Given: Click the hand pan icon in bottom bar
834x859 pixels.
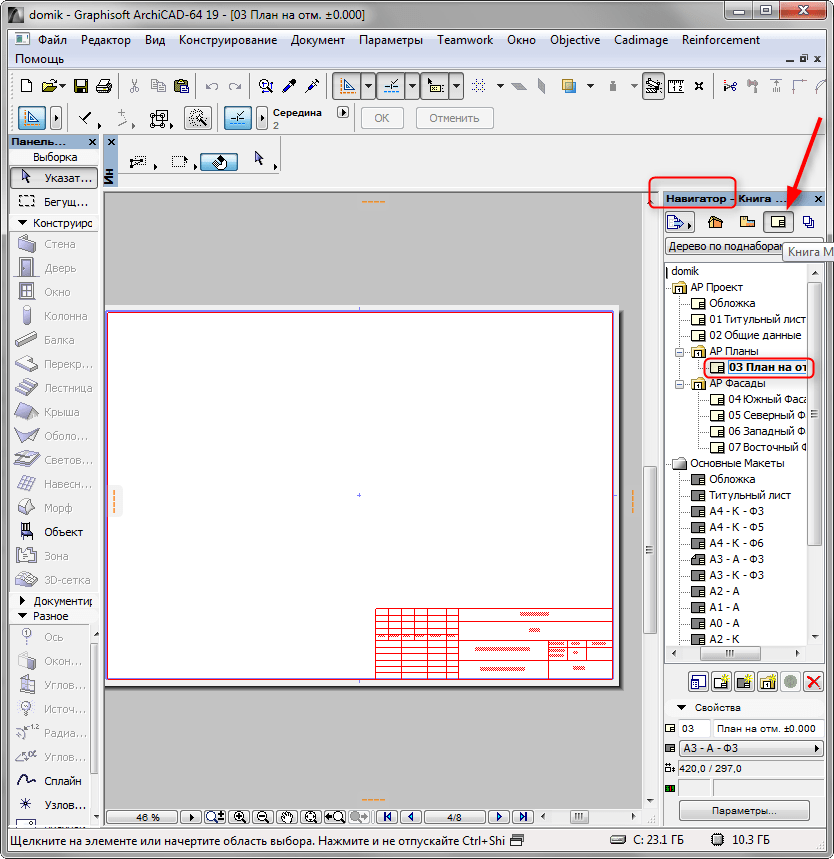Looking at the screenshot, I should [x=286, y=817].
